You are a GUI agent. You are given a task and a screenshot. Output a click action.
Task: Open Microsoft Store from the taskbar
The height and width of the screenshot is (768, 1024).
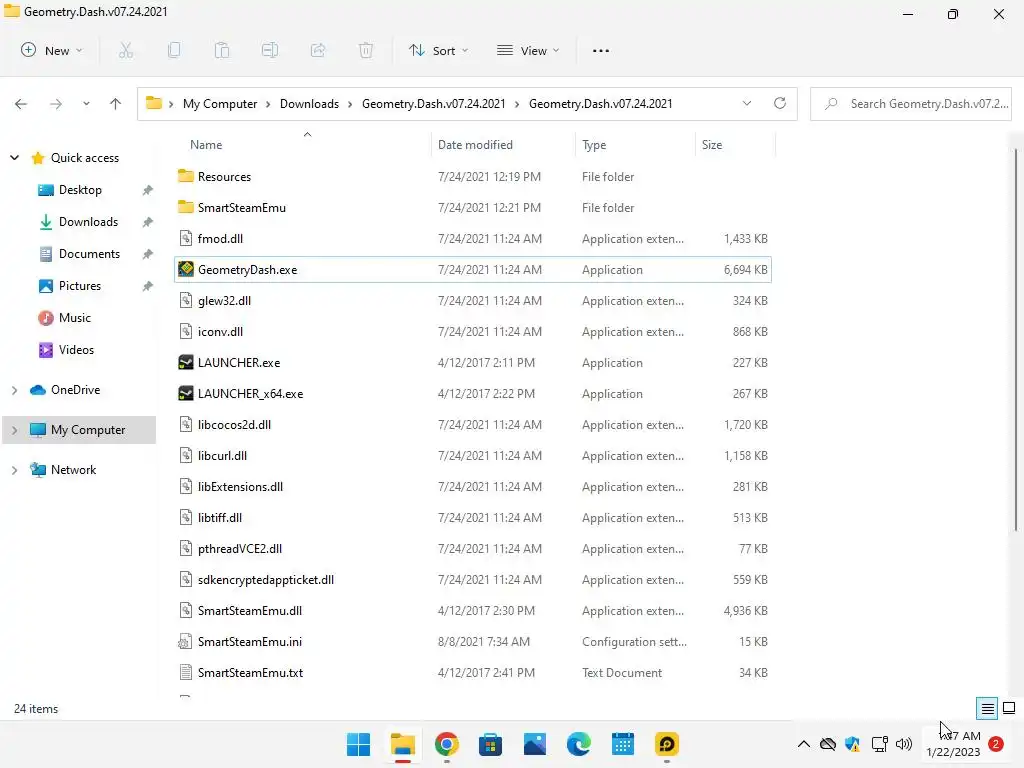(490, 744)
